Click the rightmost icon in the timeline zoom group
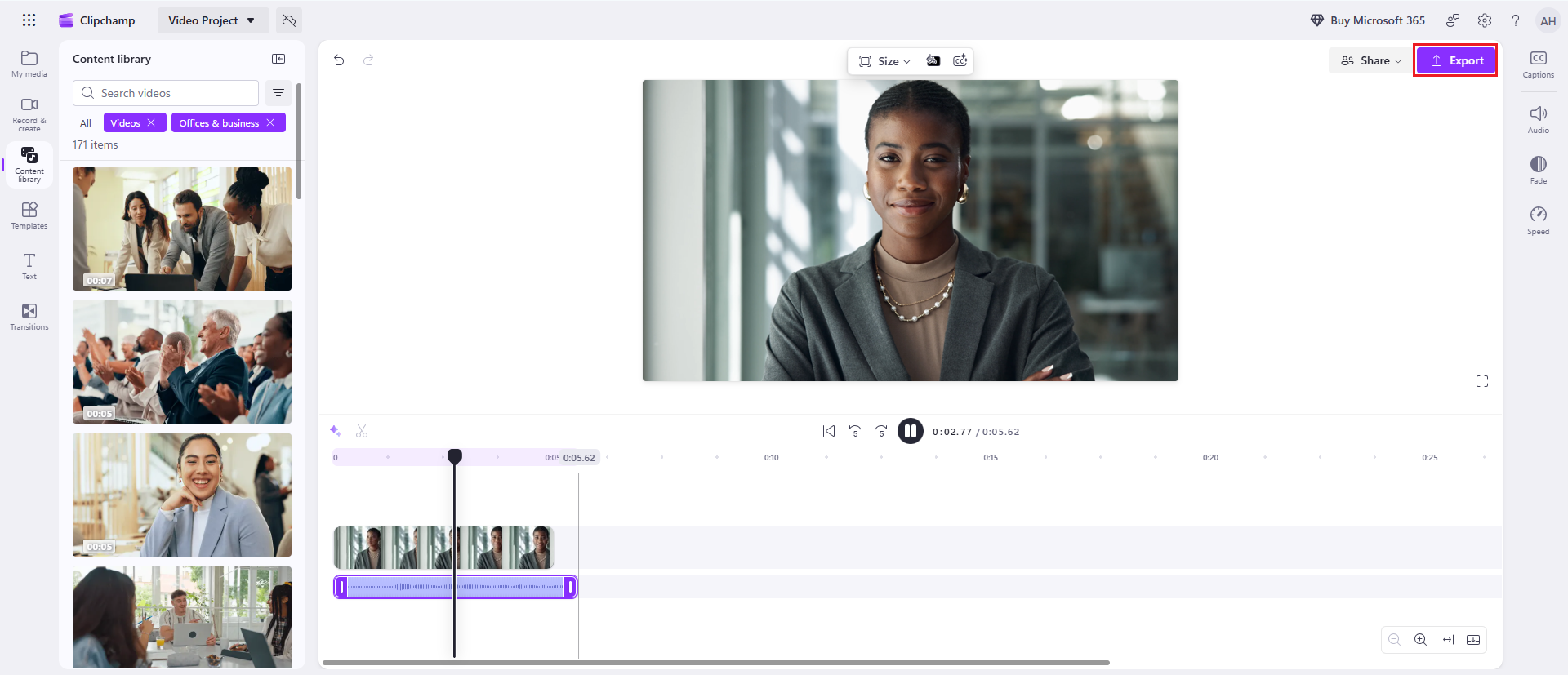Screen dimensions: 1568x675 tap(1473, 640)
